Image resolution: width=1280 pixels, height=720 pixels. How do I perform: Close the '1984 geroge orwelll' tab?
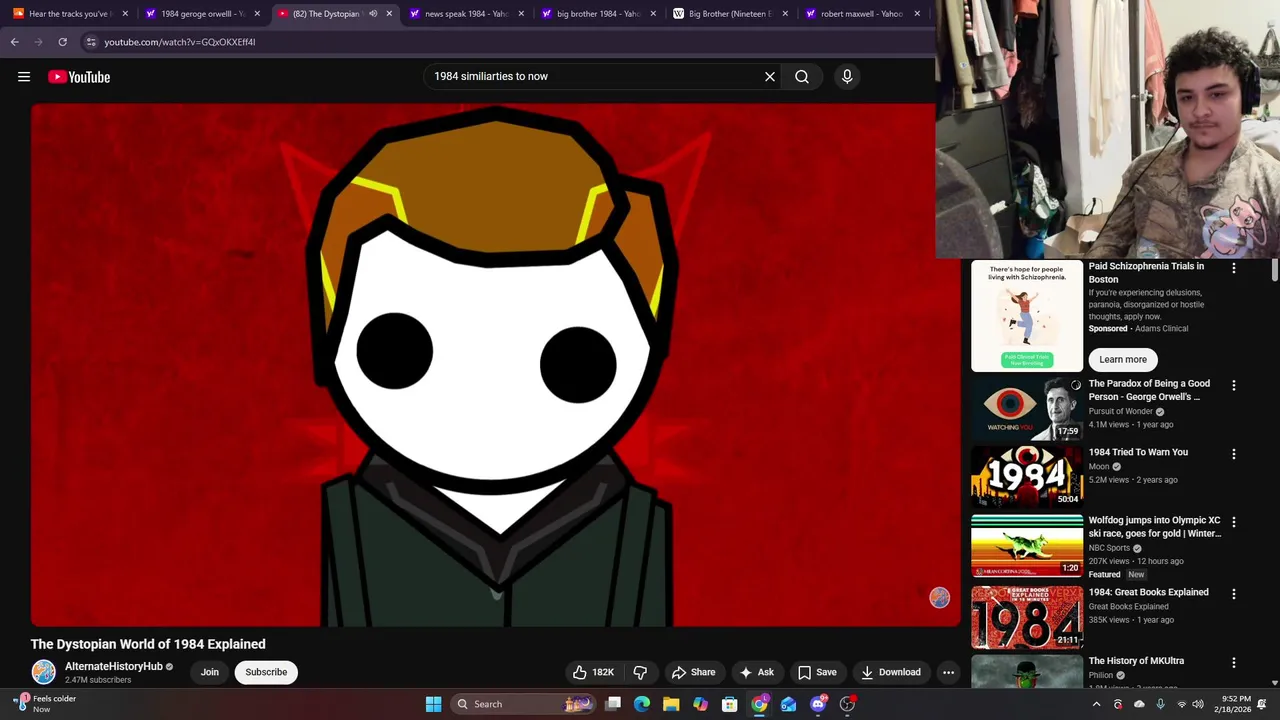[x=257, y=14]
